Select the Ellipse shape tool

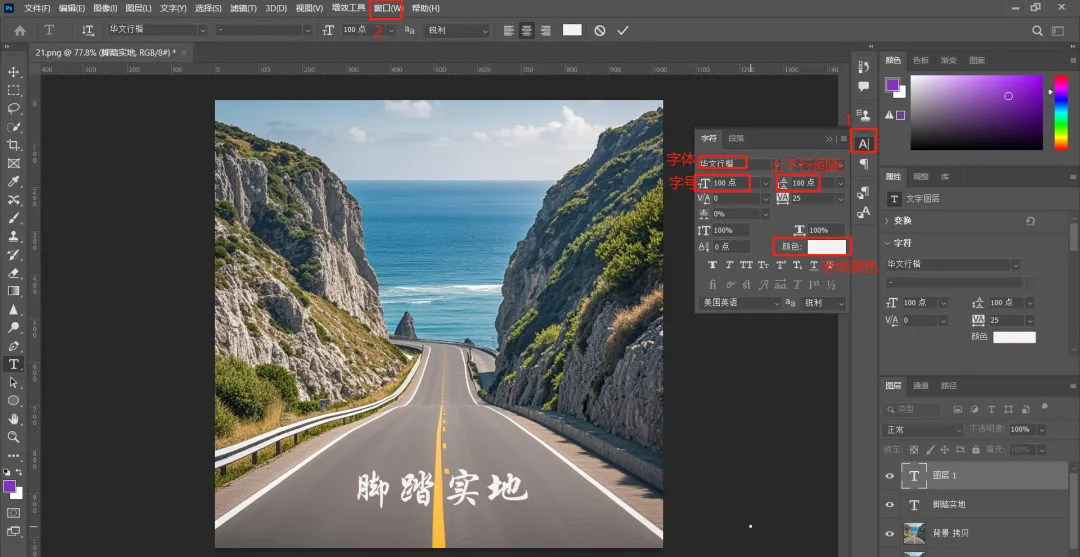point(13,401)
